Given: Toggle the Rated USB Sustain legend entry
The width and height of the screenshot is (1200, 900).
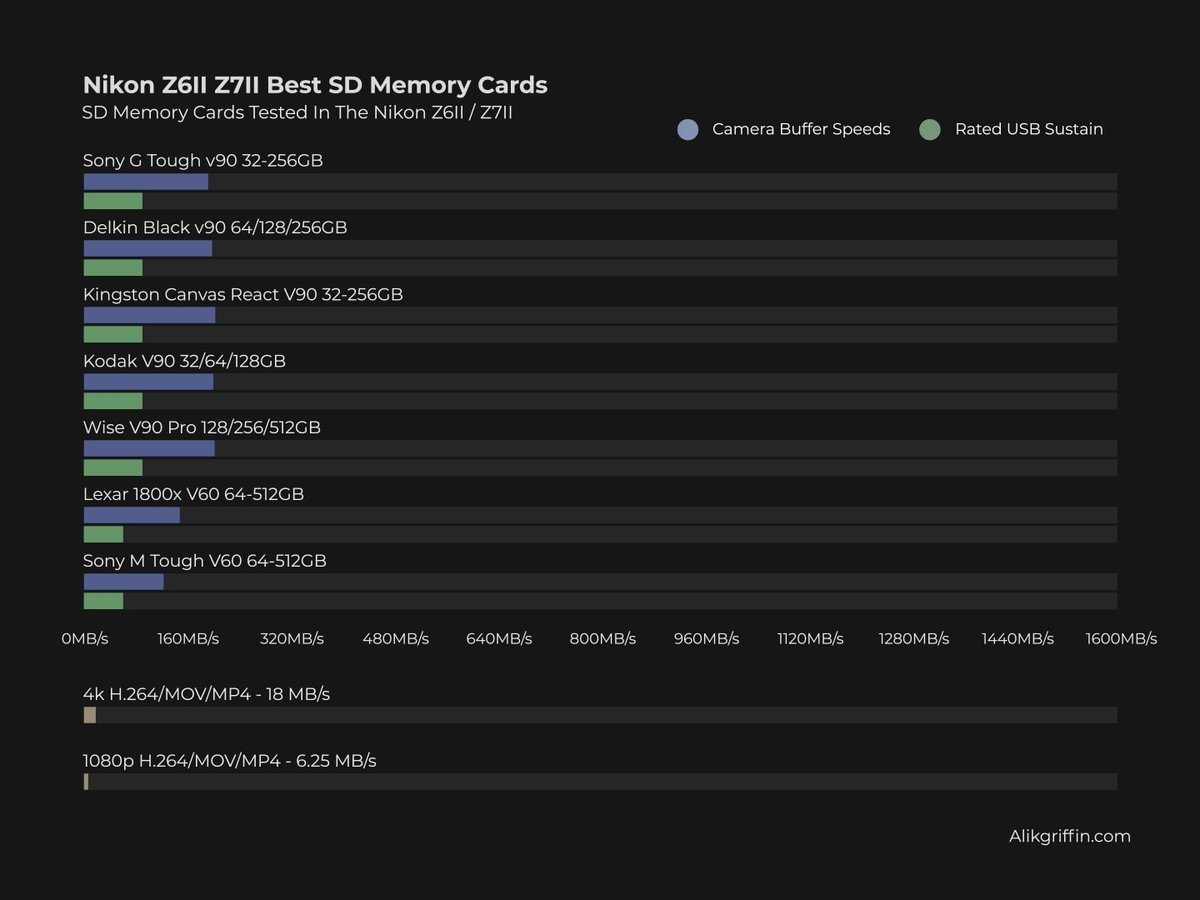Looking at the screenshot, I should click(x=1030, y=129).
